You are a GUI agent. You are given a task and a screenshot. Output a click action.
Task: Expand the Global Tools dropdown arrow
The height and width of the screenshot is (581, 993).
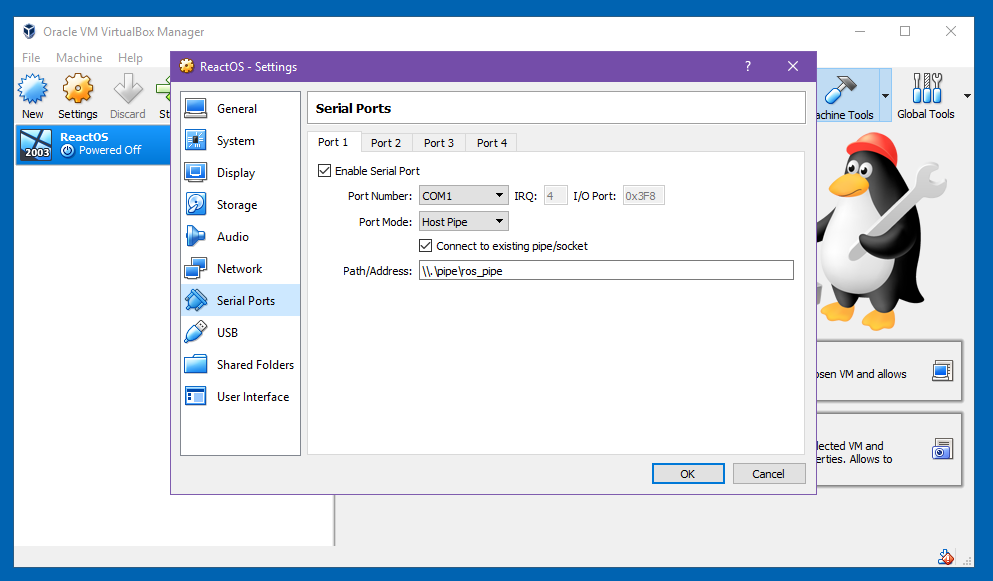tap(967, 96)
